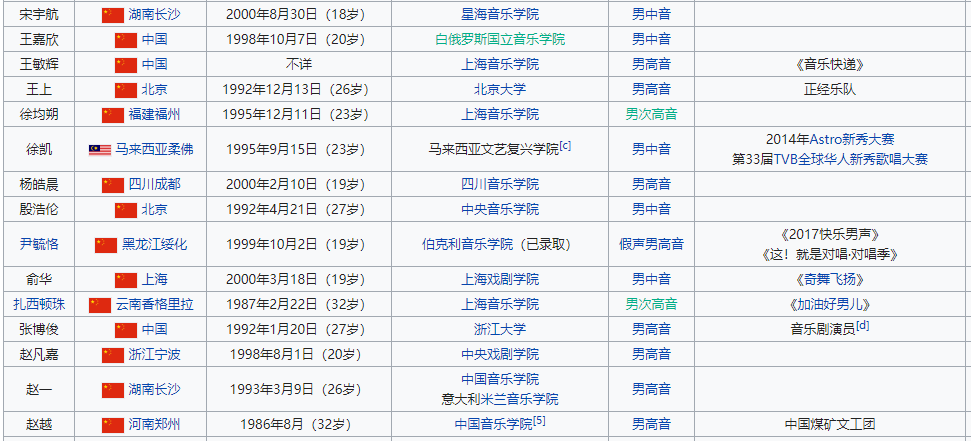Screen dimensions: 971x441
Task: Open the 男次高音 link in 徐均朔 row
Action: click(651, 114)
